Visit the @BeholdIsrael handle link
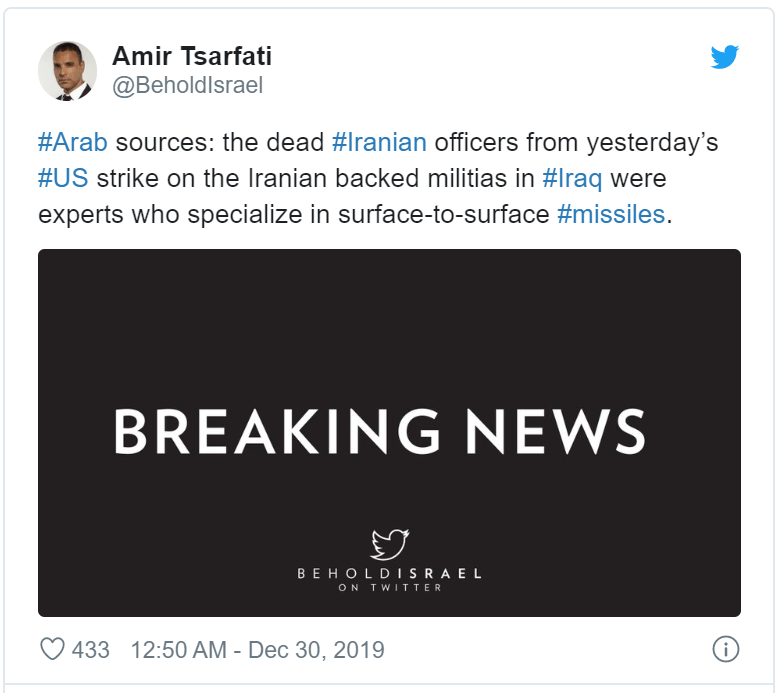Image resolution: width=784 pixels, height=693 pixels. pos(187,86)
